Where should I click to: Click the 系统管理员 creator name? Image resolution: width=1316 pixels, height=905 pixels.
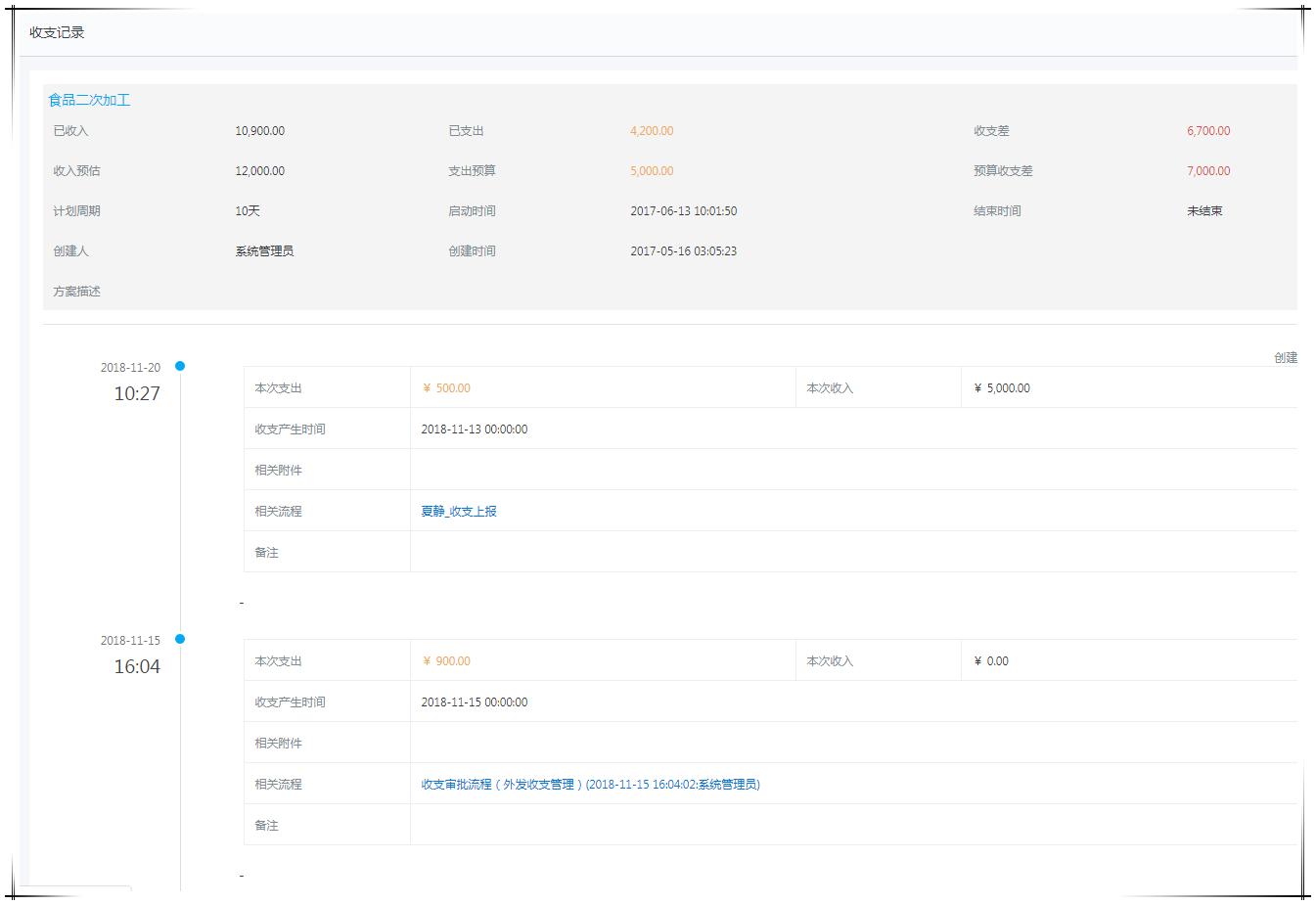click(x=263, y=250)
